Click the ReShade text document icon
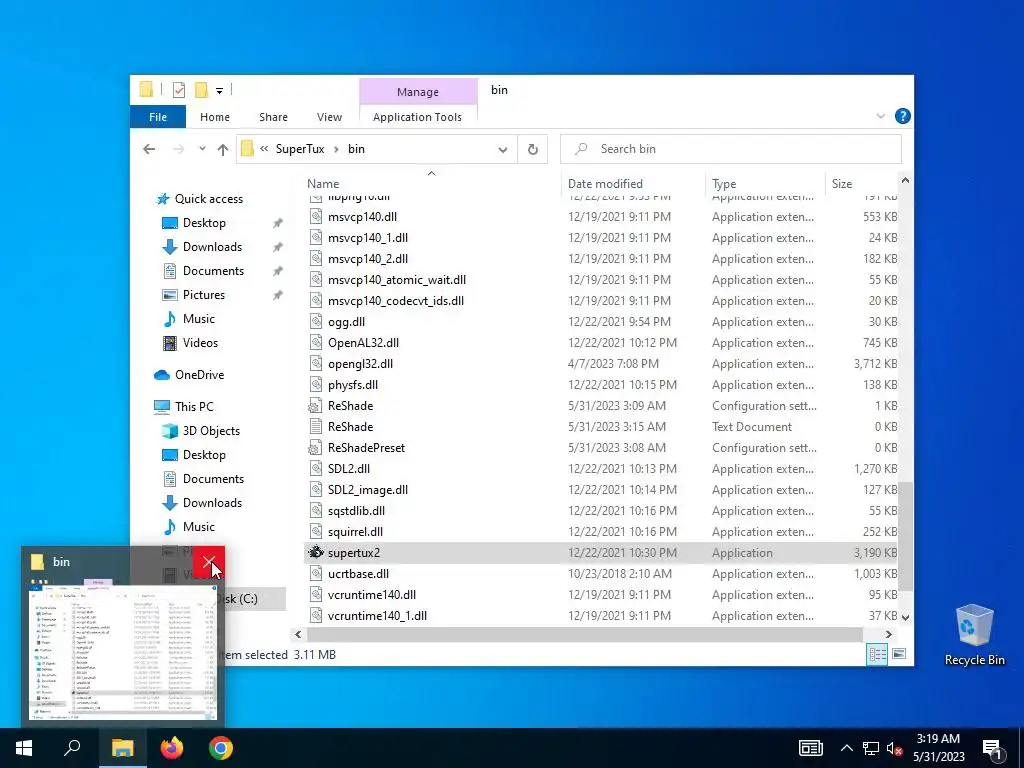Viewport: 1024px width, 768px height. tap(316, 426)
